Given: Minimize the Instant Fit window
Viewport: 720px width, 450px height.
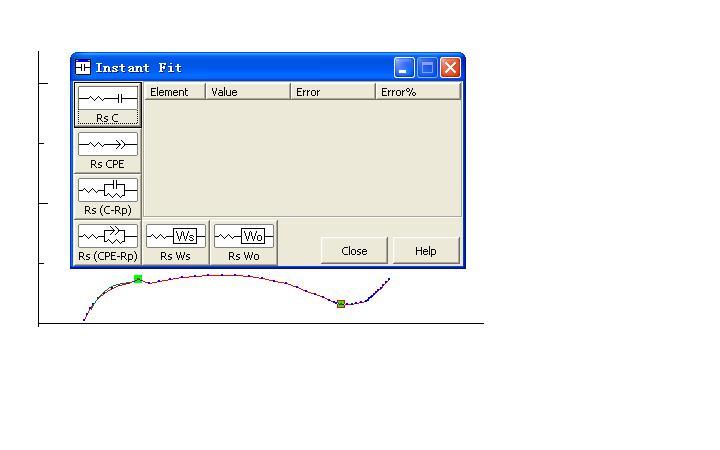Looking at the screenshot, I should pyautogui.click(x=404, y=68).
